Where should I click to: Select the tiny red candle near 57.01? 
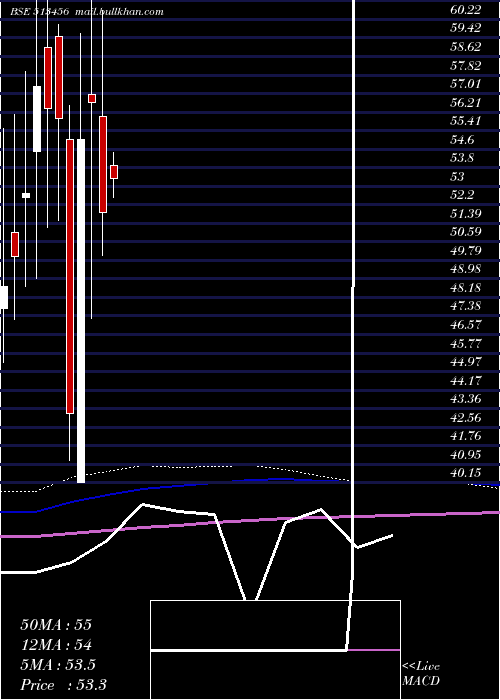click(92, 98)
